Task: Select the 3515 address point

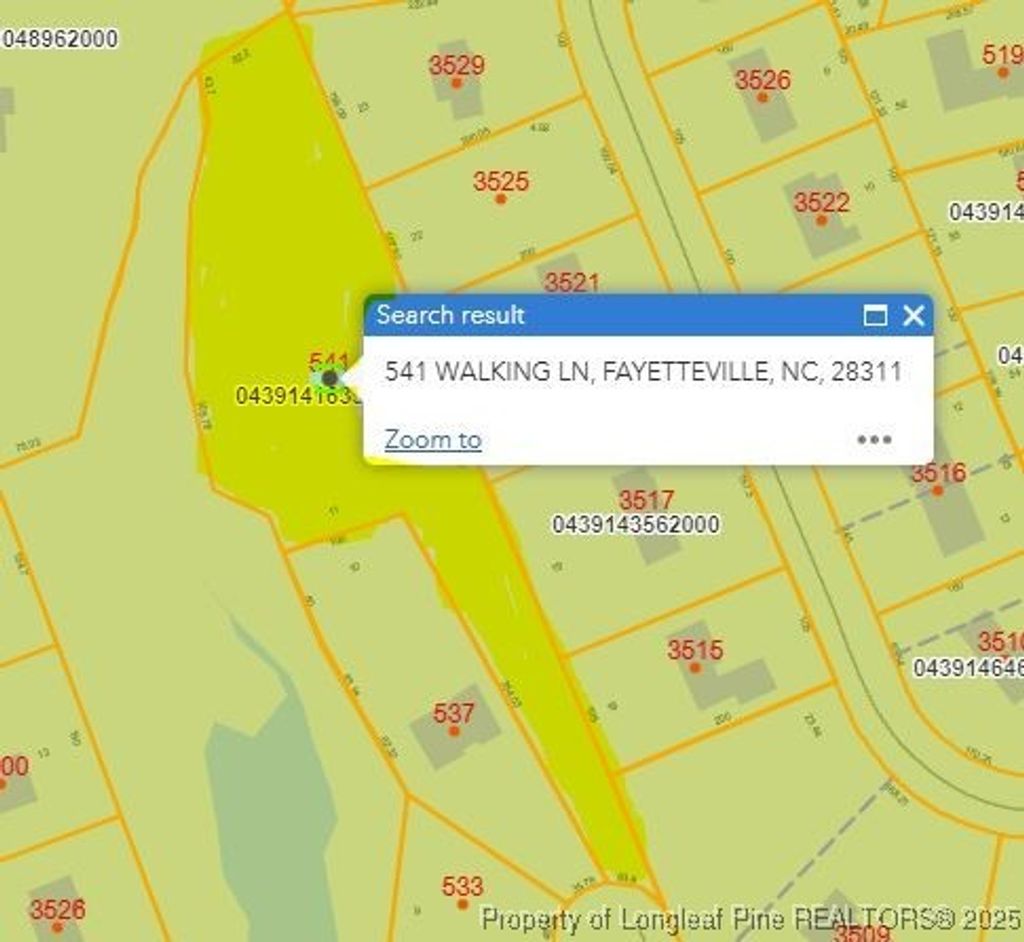Action: click(x=695, y=666)
